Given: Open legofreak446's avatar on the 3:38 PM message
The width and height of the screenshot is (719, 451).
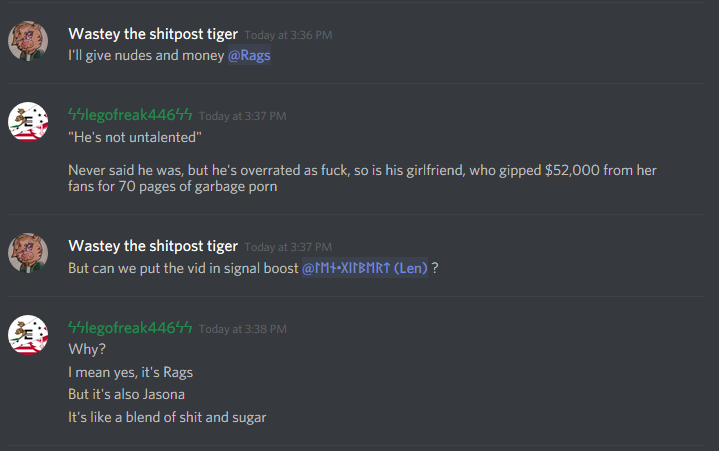Looking at the screenshot, I should point(28,335).
